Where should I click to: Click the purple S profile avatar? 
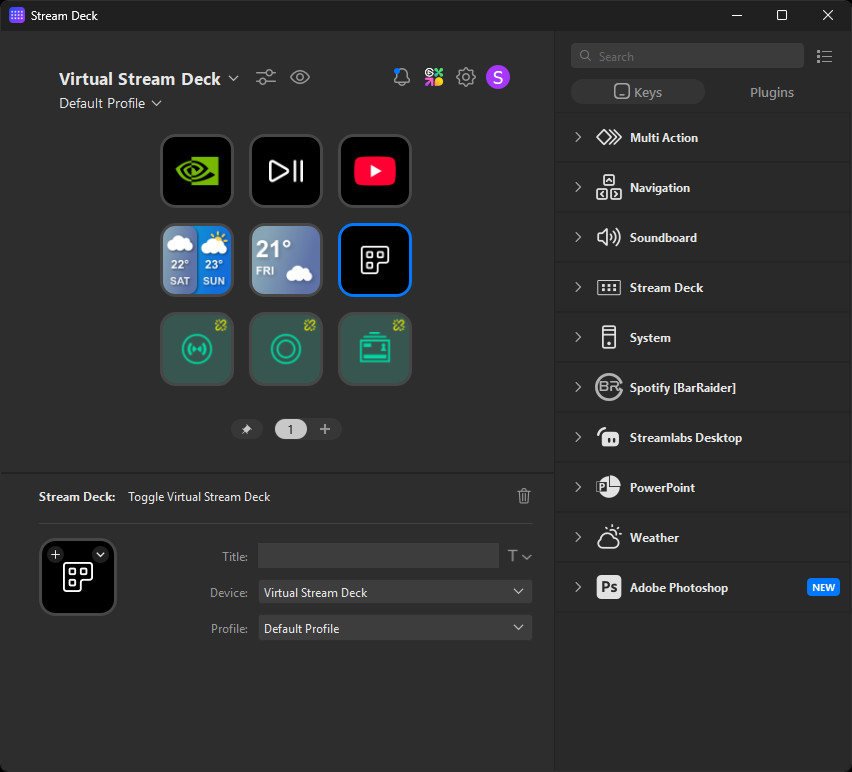(x=498, y=77)
